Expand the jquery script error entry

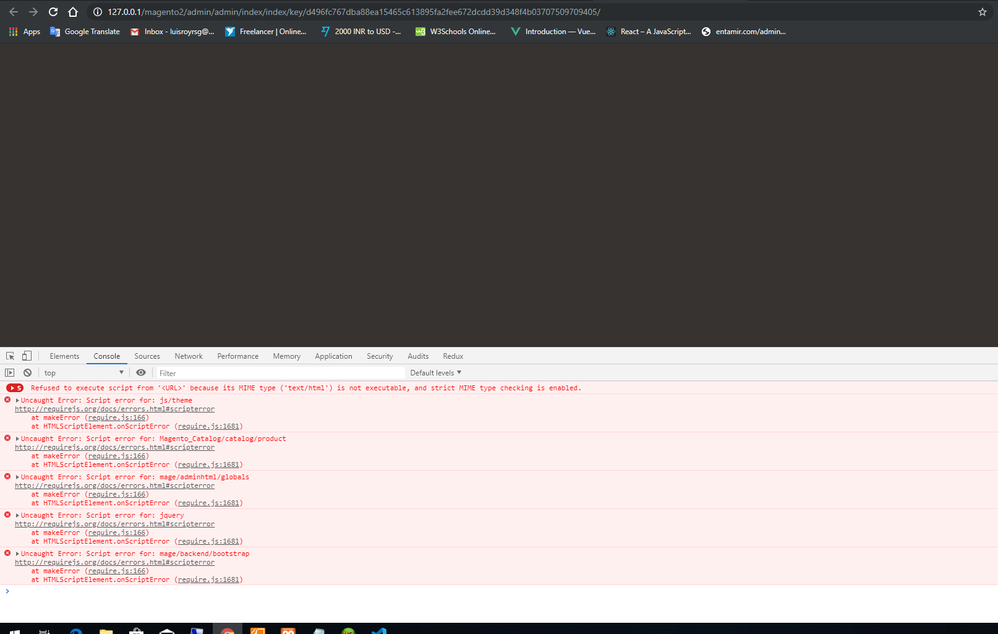tap(18, 515)
